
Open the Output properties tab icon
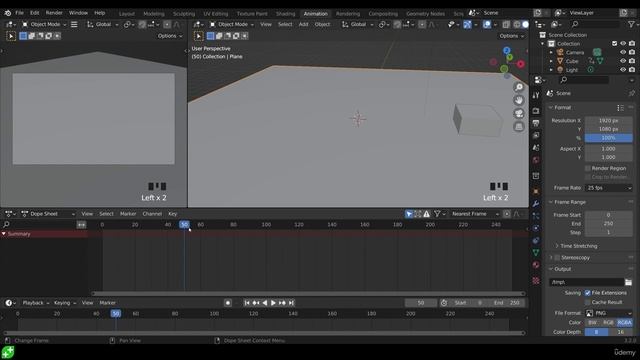point(536,123)
